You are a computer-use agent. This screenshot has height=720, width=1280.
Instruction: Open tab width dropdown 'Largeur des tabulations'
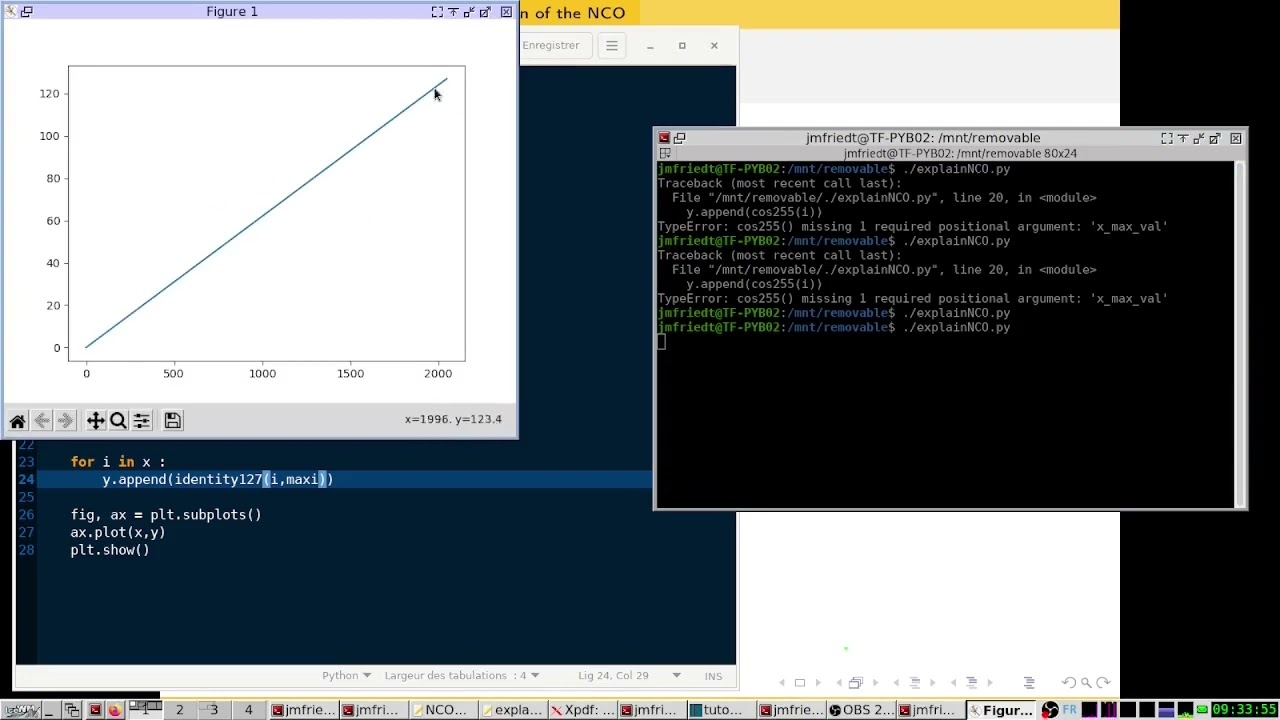click(x=462, y=676)
